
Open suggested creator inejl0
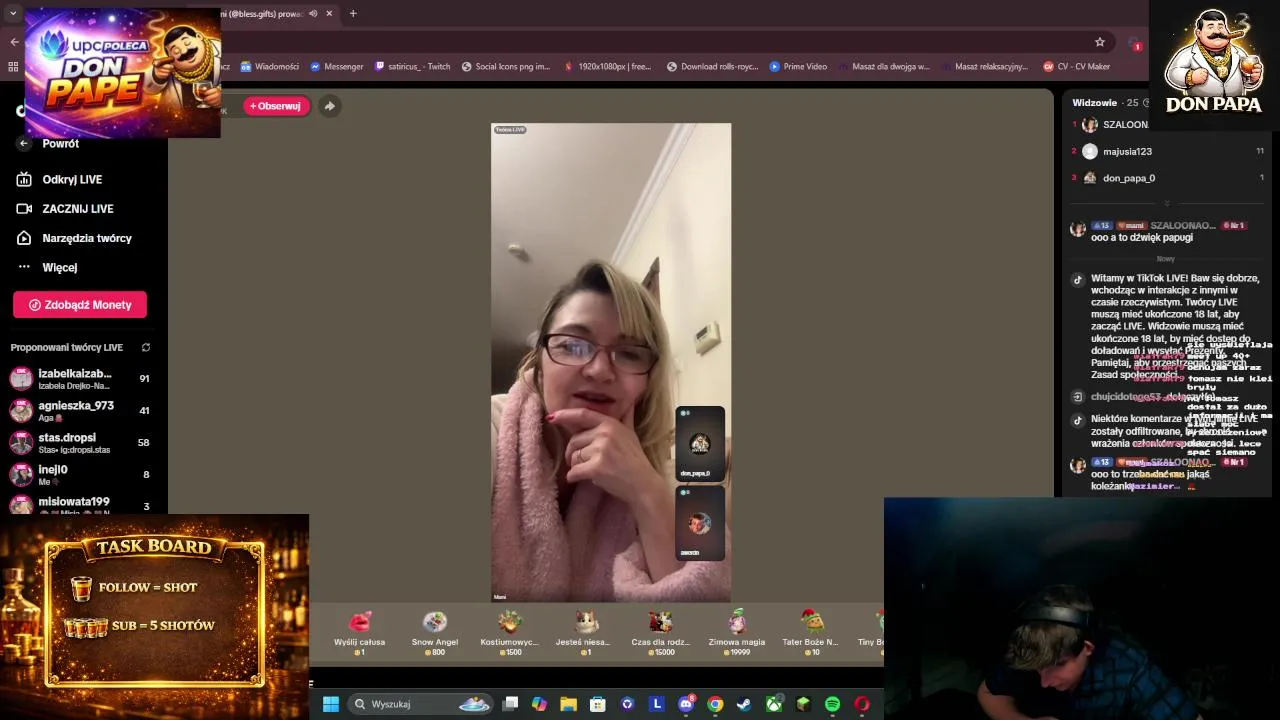pos(80,475)
